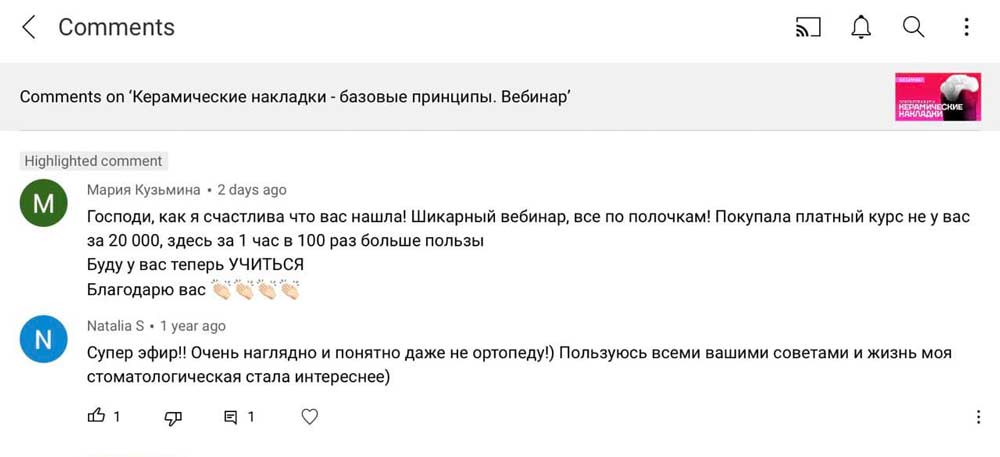Open notifications bell
Viewport: 1000px width, 457px height.
[x=861, y=28]
